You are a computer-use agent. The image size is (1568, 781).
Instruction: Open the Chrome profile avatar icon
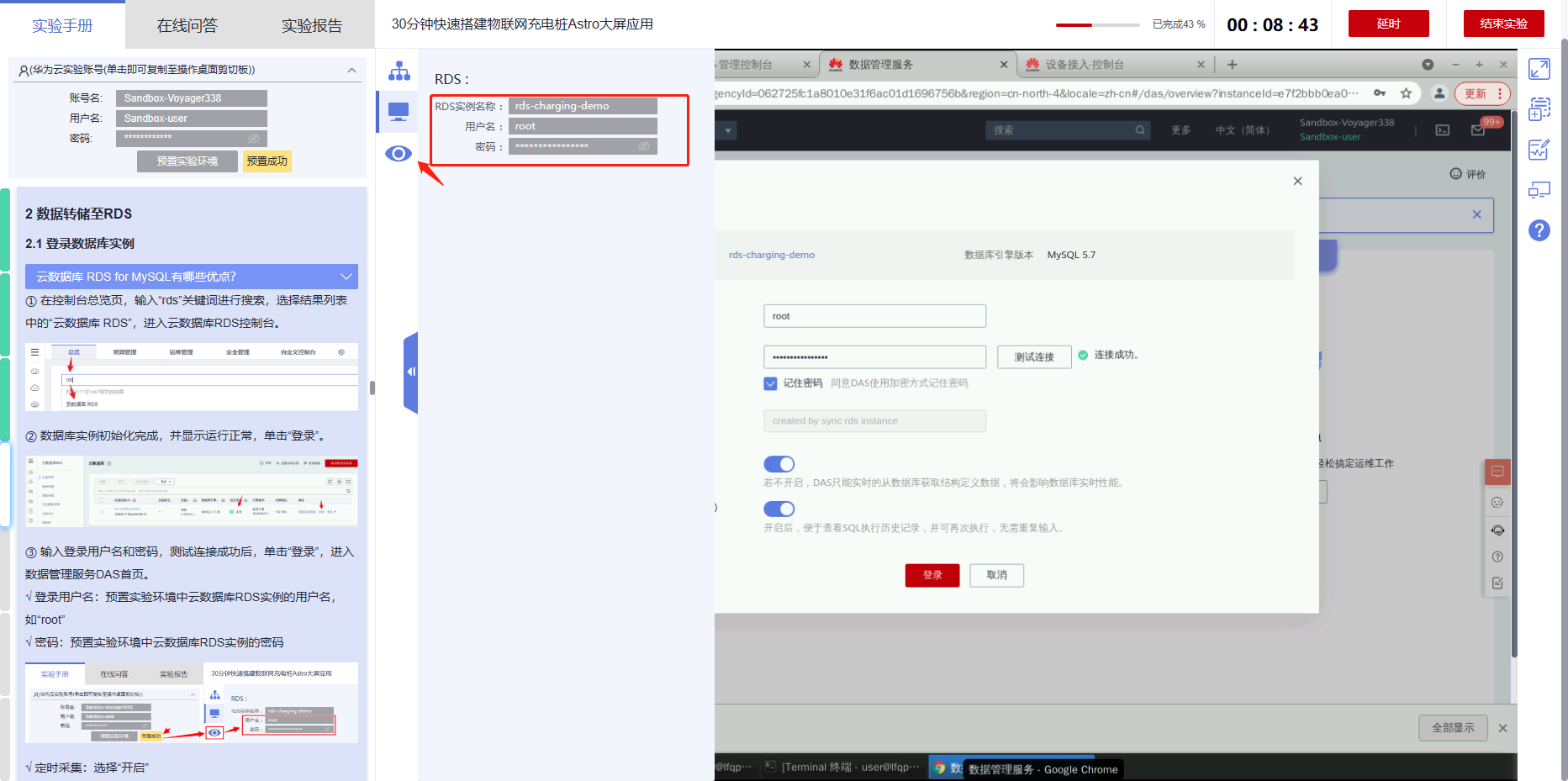1439,93
